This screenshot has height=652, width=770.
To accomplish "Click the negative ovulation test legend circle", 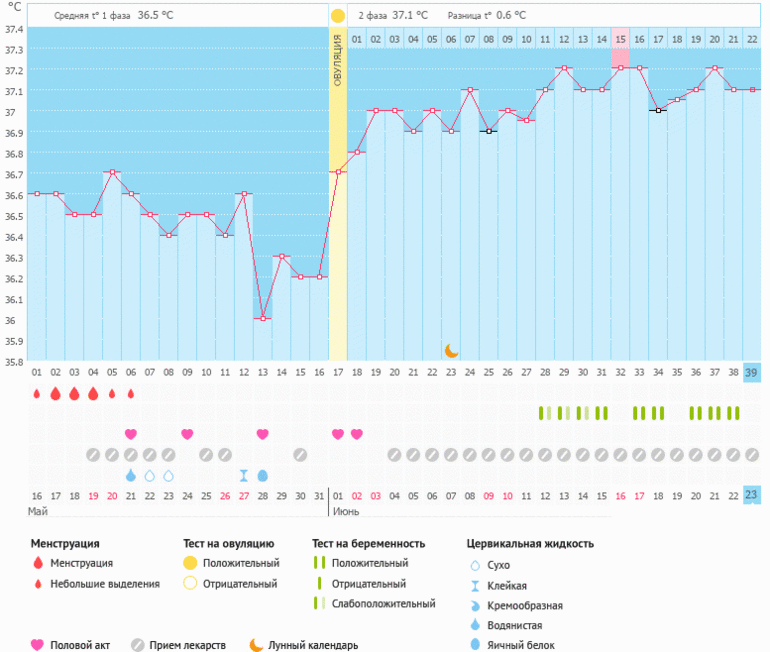I will click(x=190, y=583).
